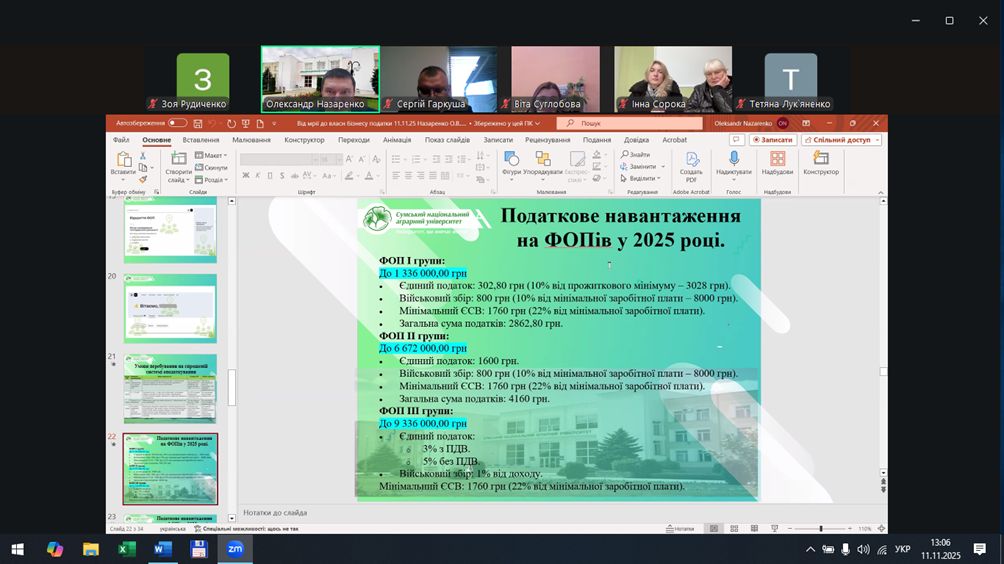The height and width of the screenshot is (564, 1004).
Task: Open the Спільний доступ dropdown
Action: [x=840, y=140]
